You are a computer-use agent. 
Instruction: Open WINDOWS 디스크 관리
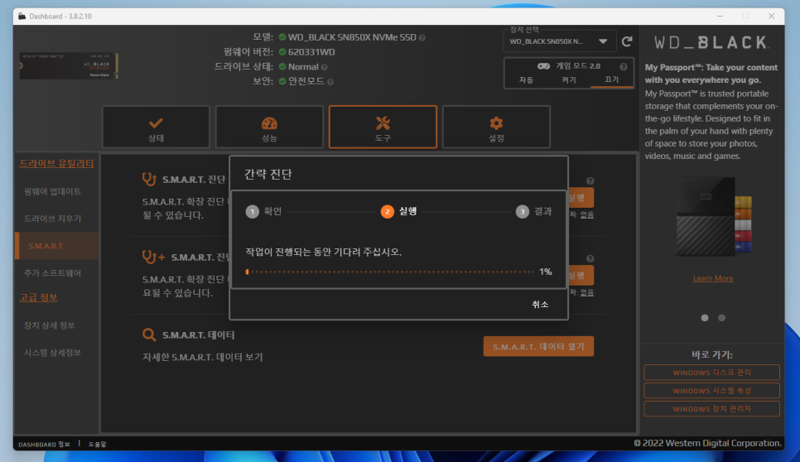pyautogui.click(x=712, y=372)
